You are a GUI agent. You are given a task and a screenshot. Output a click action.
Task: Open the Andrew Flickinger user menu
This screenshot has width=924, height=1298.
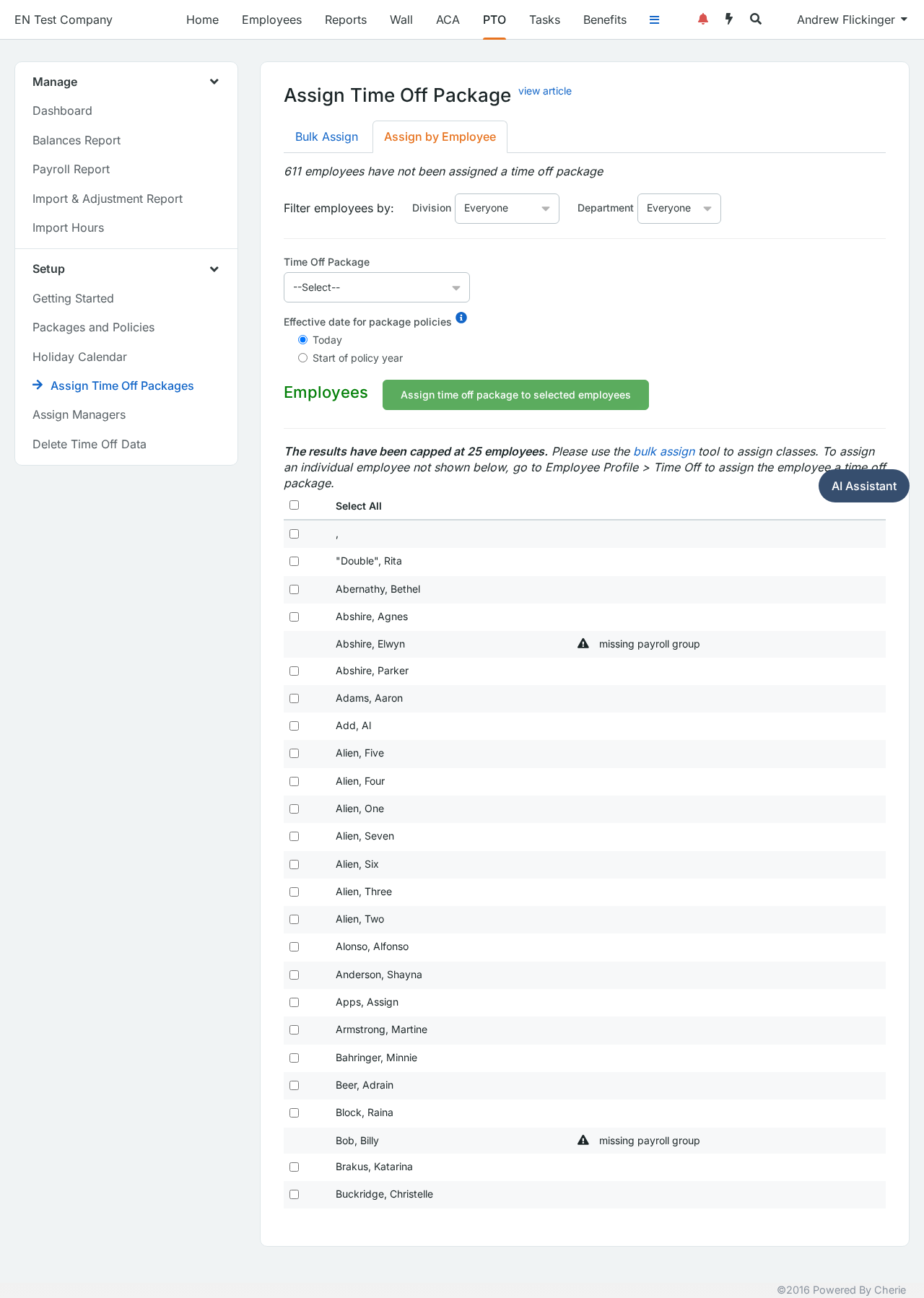852,19
